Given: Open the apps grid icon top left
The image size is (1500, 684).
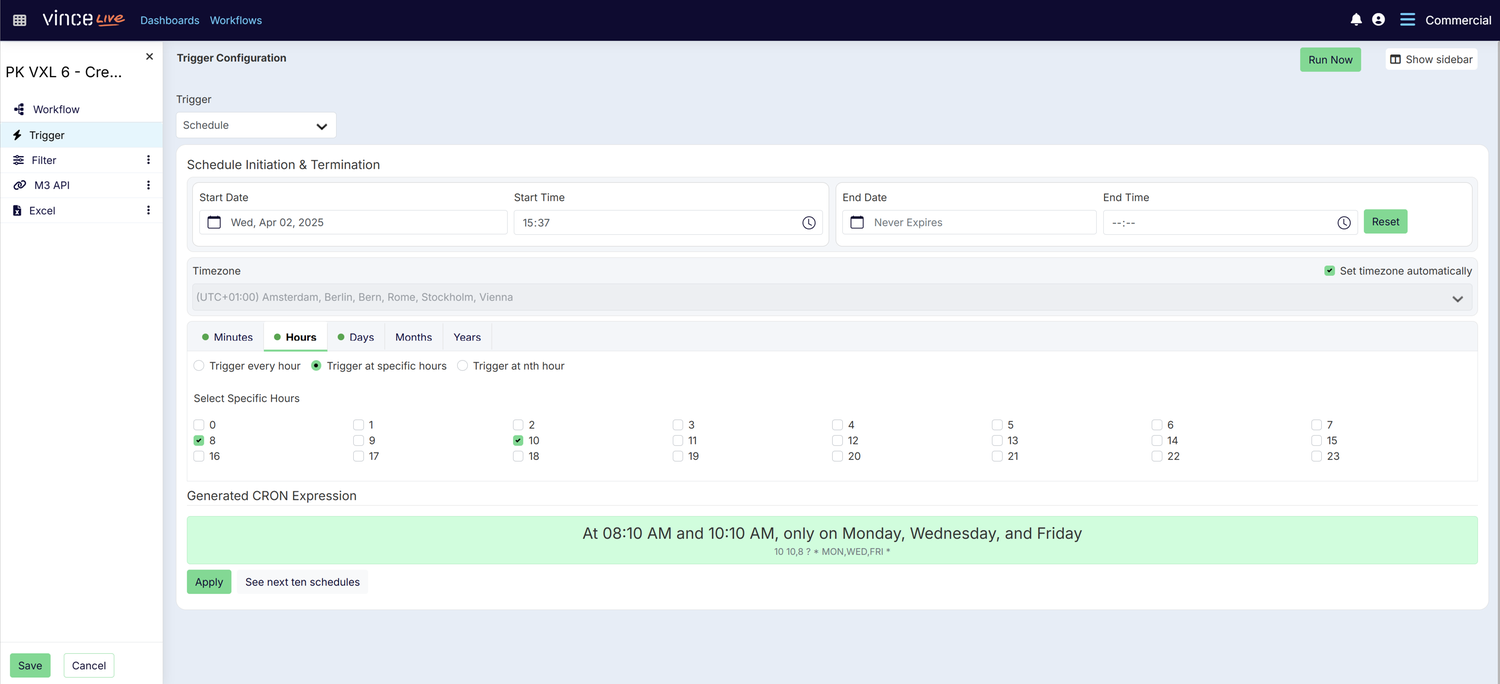Looking at the screenshot, I should (x=19, y=19).
